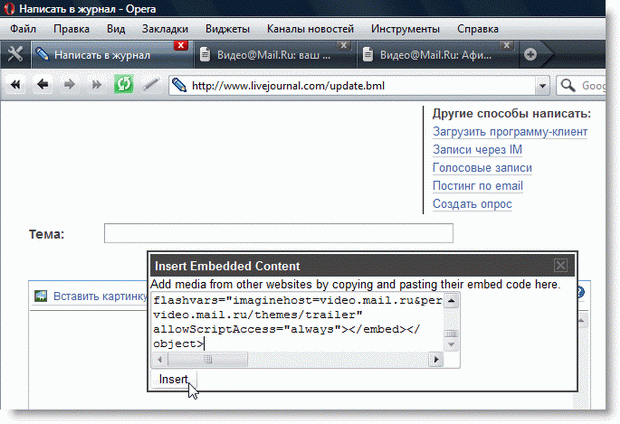The image size is (620, 424).
Task: Click the Тема input field
Action: click(278, 233)
